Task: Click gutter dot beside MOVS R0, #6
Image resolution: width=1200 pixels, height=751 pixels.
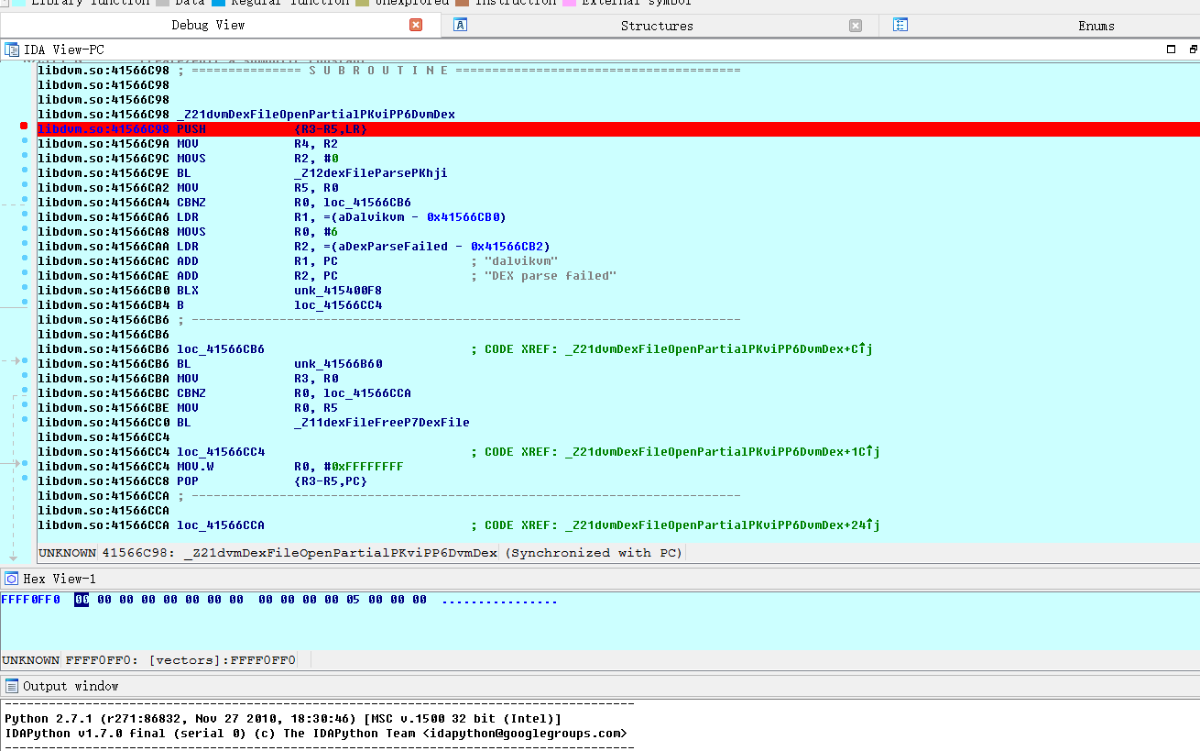Action: coord(24,231)
